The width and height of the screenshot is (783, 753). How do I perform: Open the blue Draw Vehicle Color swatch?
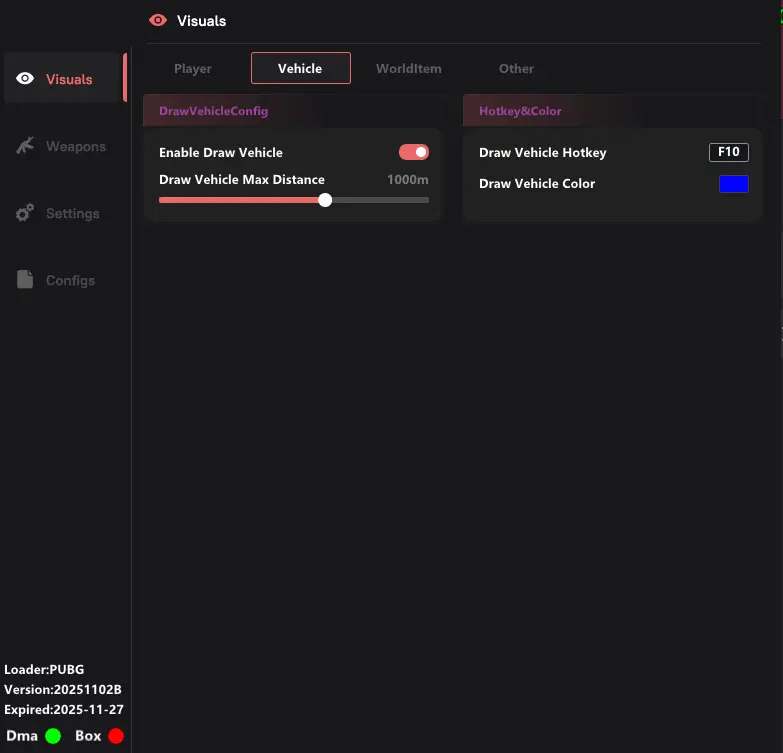point(733,184)
